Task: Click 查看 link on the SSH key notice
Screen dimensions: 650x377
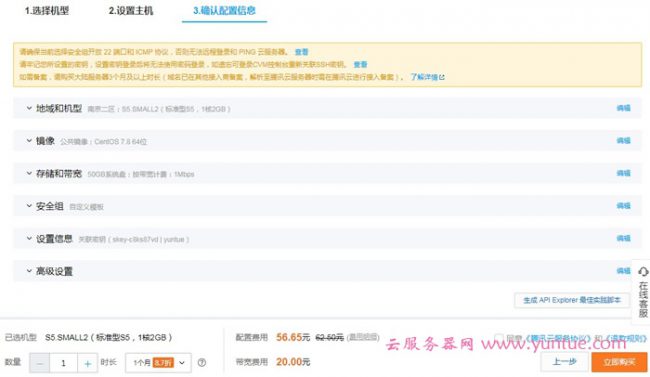Action: point(360,64)
